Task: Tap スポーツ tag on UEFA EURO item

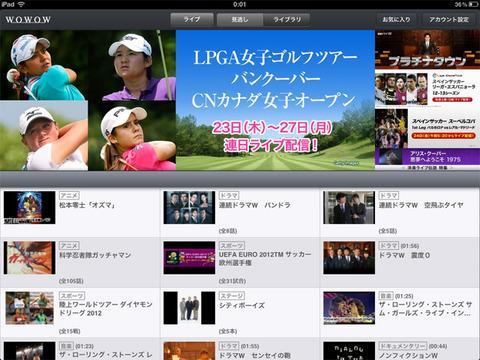Action: (232, 246)
